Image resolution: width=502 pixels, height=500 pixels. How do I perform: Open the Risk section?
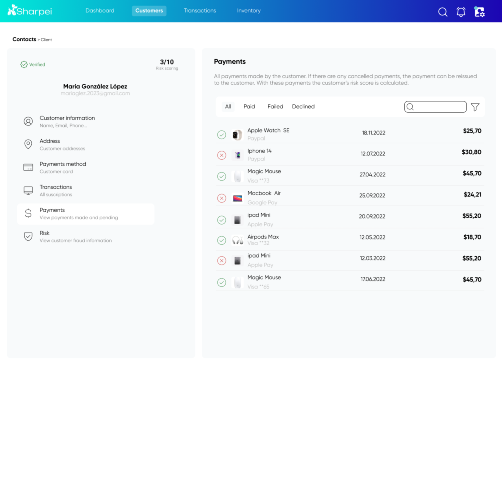[x=86, y=236]
